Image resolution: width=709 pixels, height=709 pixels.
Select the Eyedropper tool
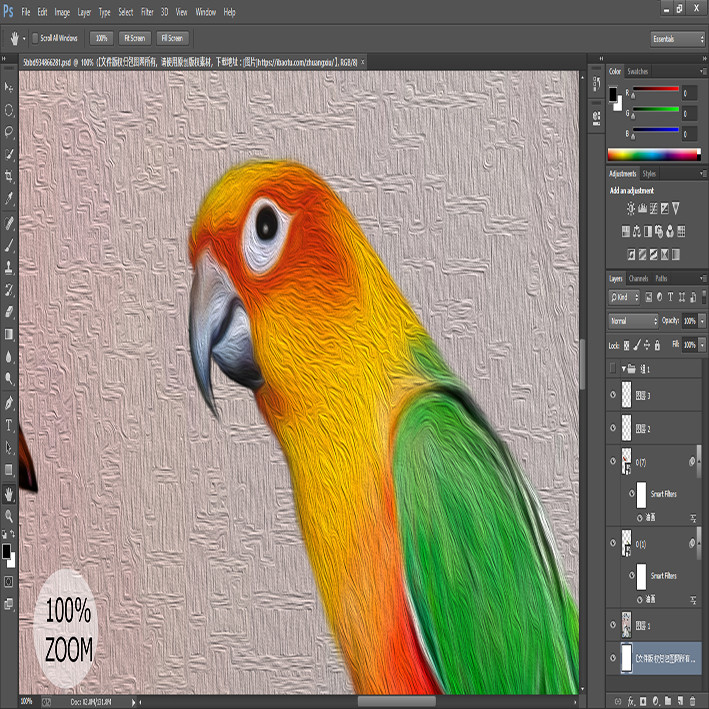click(x=9, y=198)
